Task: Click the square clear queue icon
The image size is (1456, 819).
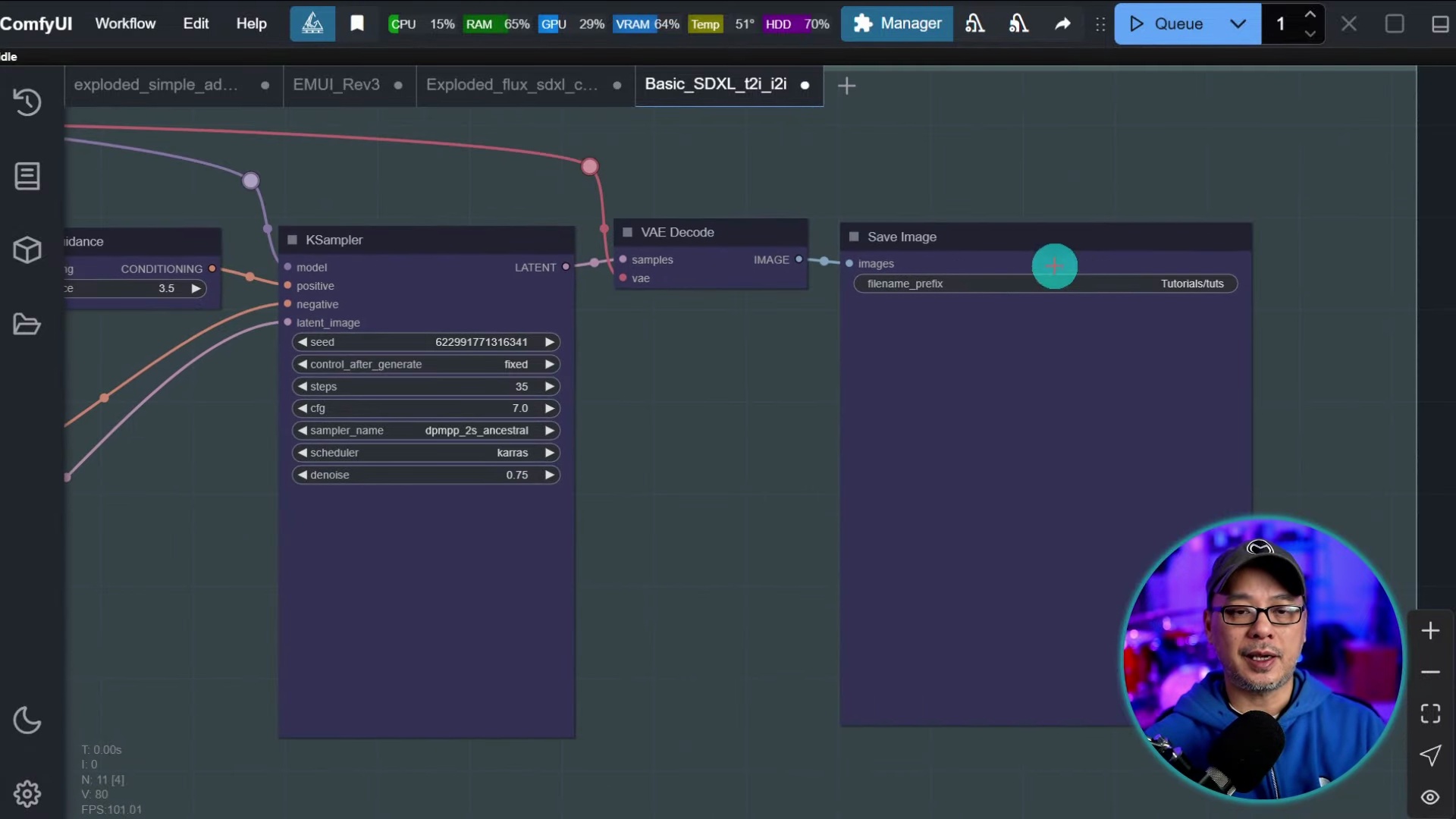Action: tap(1395, 24)
